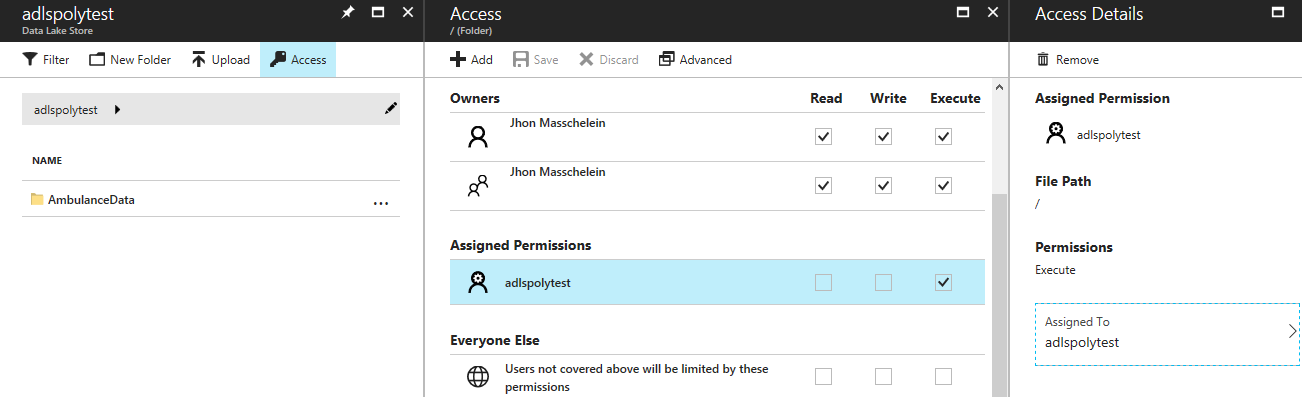Click the group owner icon
The height and width of the screenshot is (397, 1302).
(478, 185)
